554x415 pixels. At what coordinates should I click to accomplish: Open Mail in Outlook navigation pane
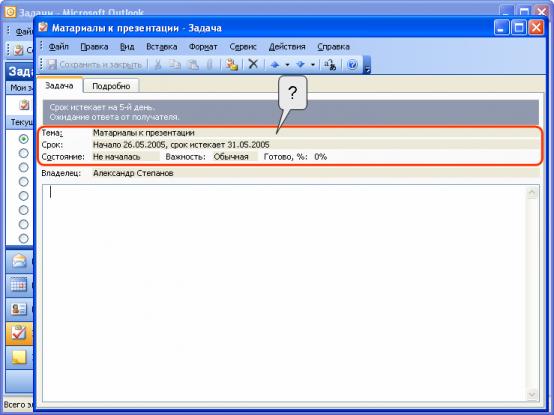pos(19,261)
